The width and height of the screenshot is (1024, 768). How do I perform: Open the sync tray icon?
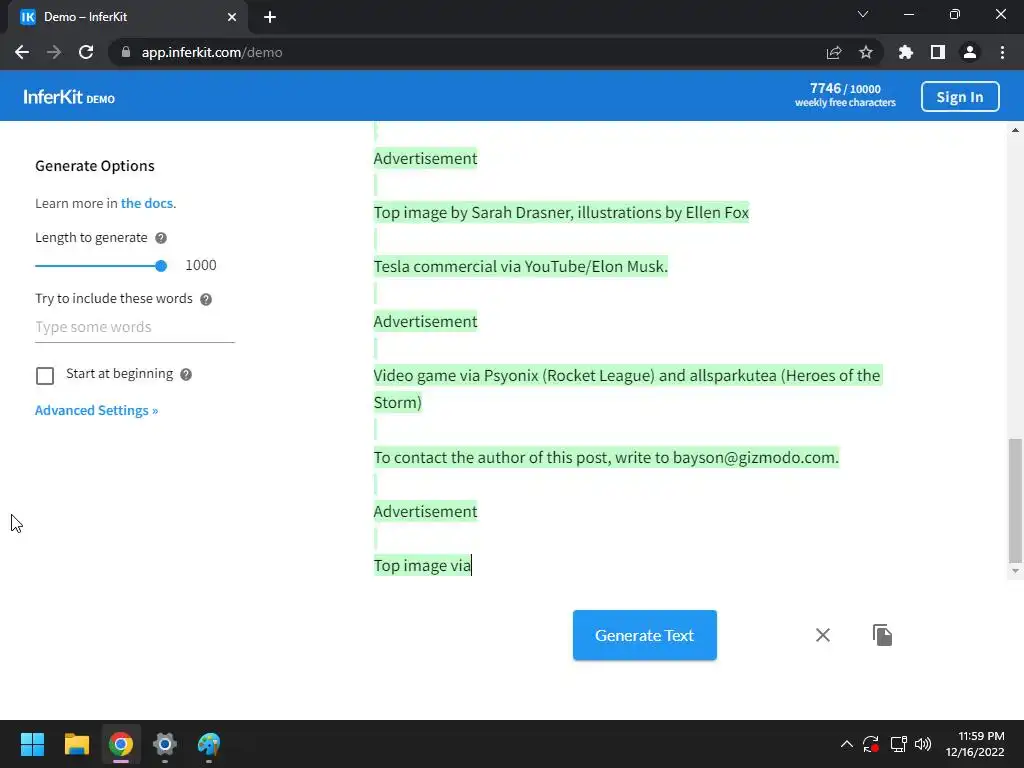[871, 744]
